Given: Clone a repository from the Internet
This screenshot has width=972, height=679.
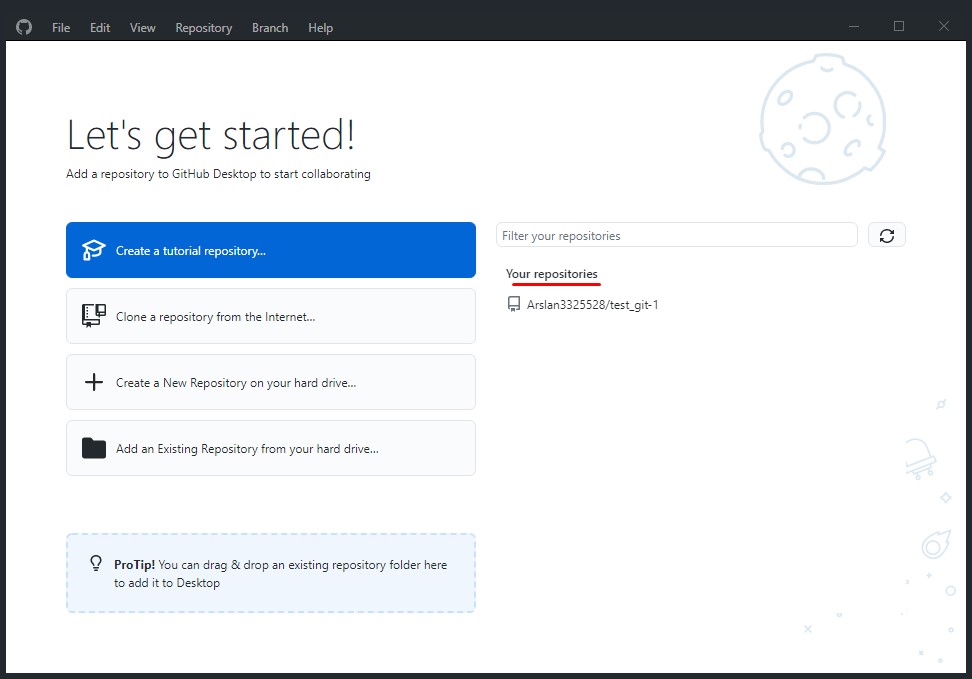Looking at the screenshot, I should [x=271, y=316].
